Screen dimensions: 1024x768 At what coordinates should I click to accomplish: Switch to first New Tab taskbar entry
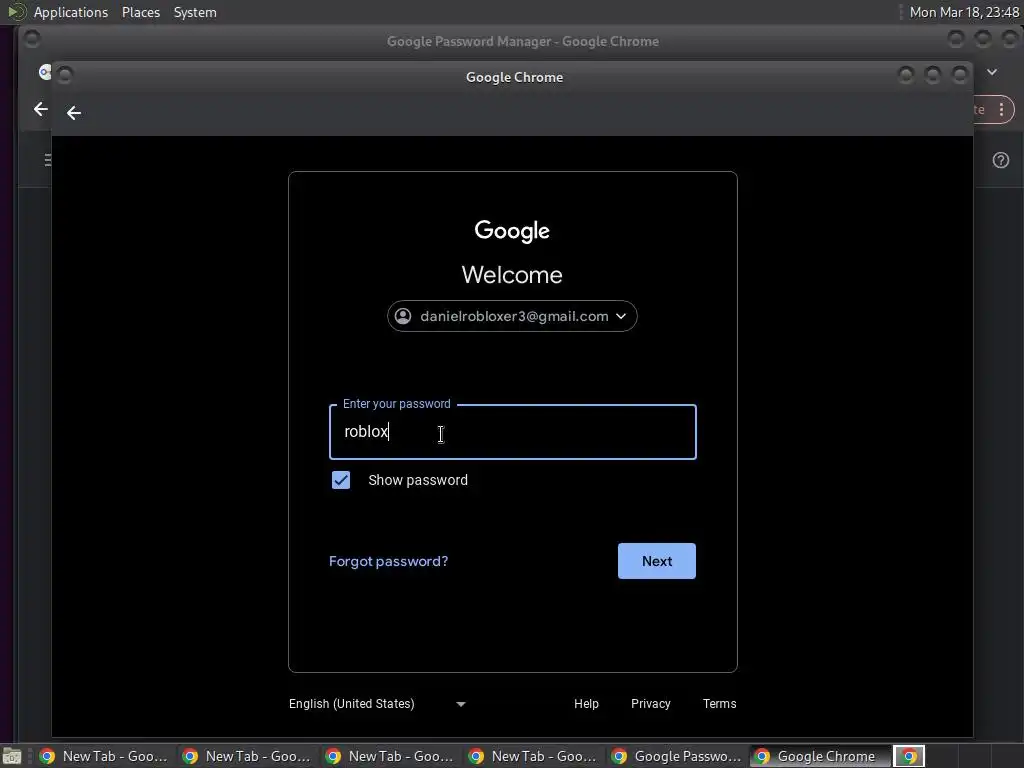[103, 756]
